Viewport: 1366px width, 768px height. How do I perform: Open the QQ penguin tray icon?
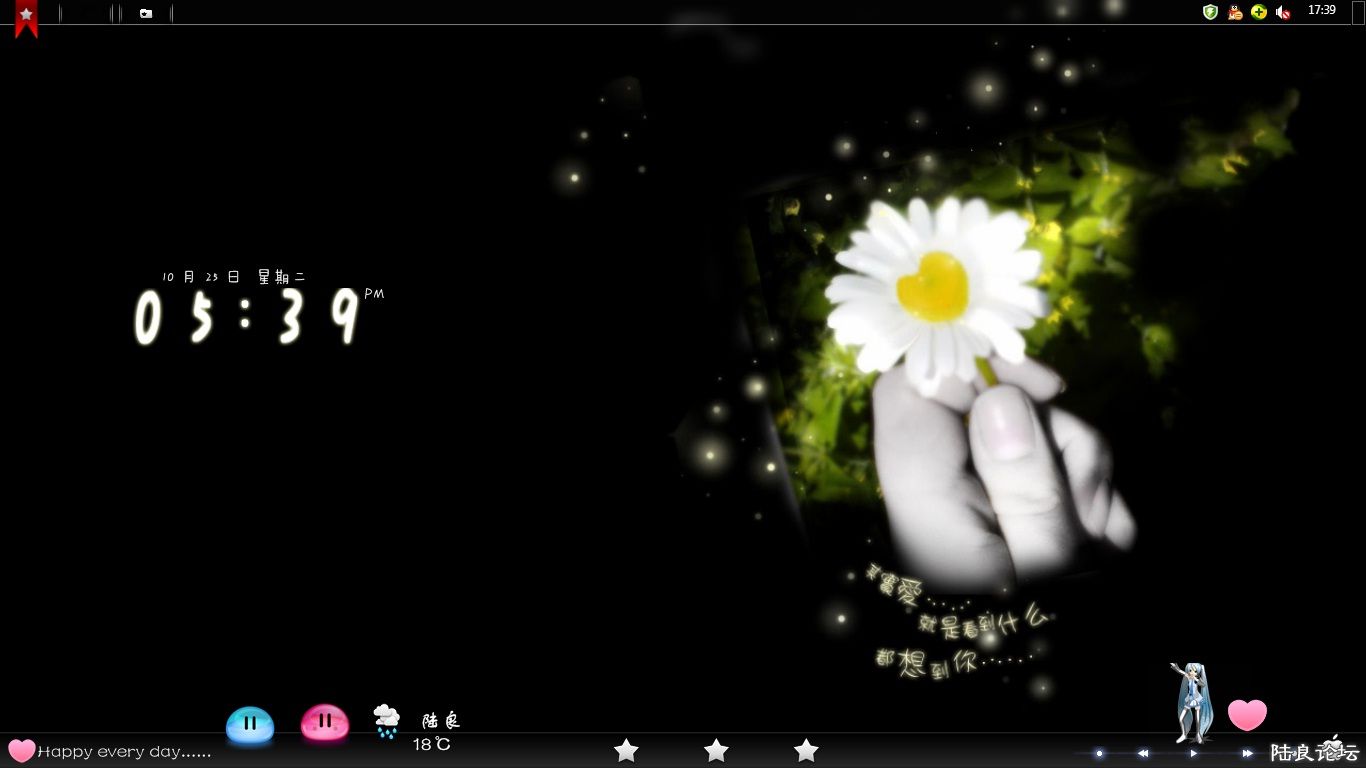coord(1235,12)
